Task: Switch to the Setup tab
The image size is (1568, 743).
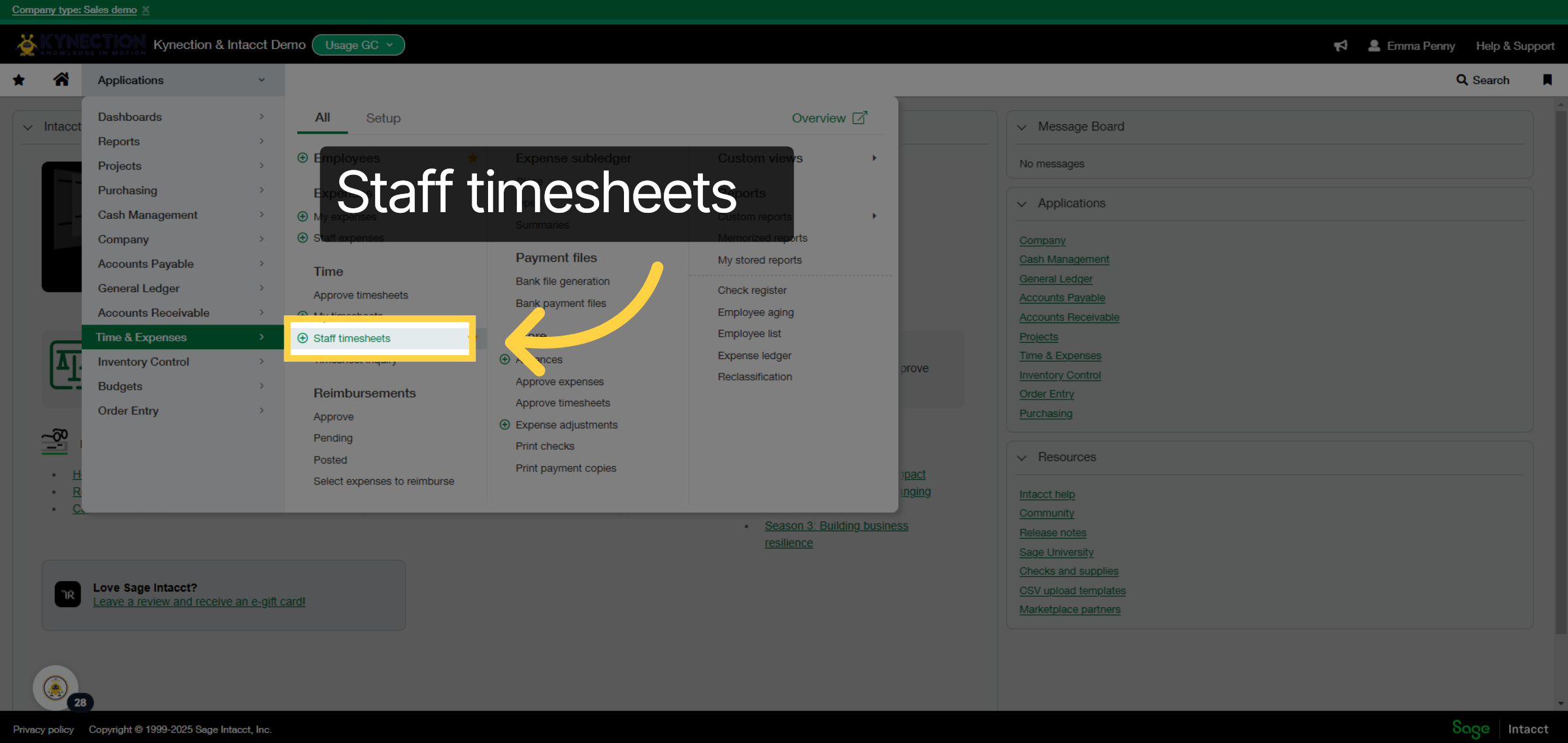Action: click(383, 118)
